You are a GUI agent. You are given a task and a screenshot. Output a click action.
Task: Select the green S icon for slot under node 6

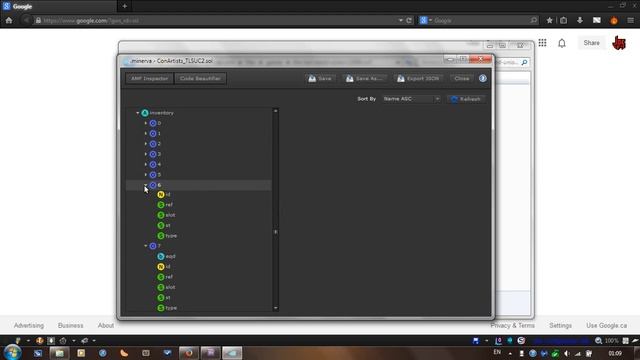click(x=161, y=215)
